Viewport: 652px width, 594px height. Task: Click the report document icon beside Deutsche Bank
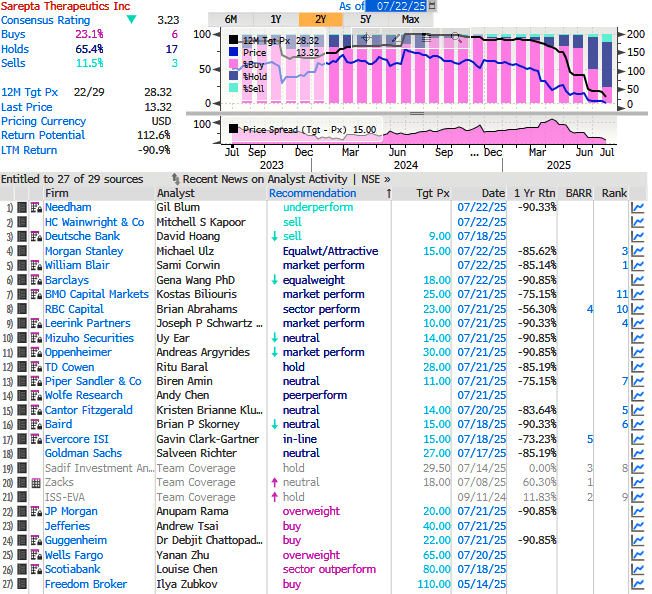coord(24,236)
